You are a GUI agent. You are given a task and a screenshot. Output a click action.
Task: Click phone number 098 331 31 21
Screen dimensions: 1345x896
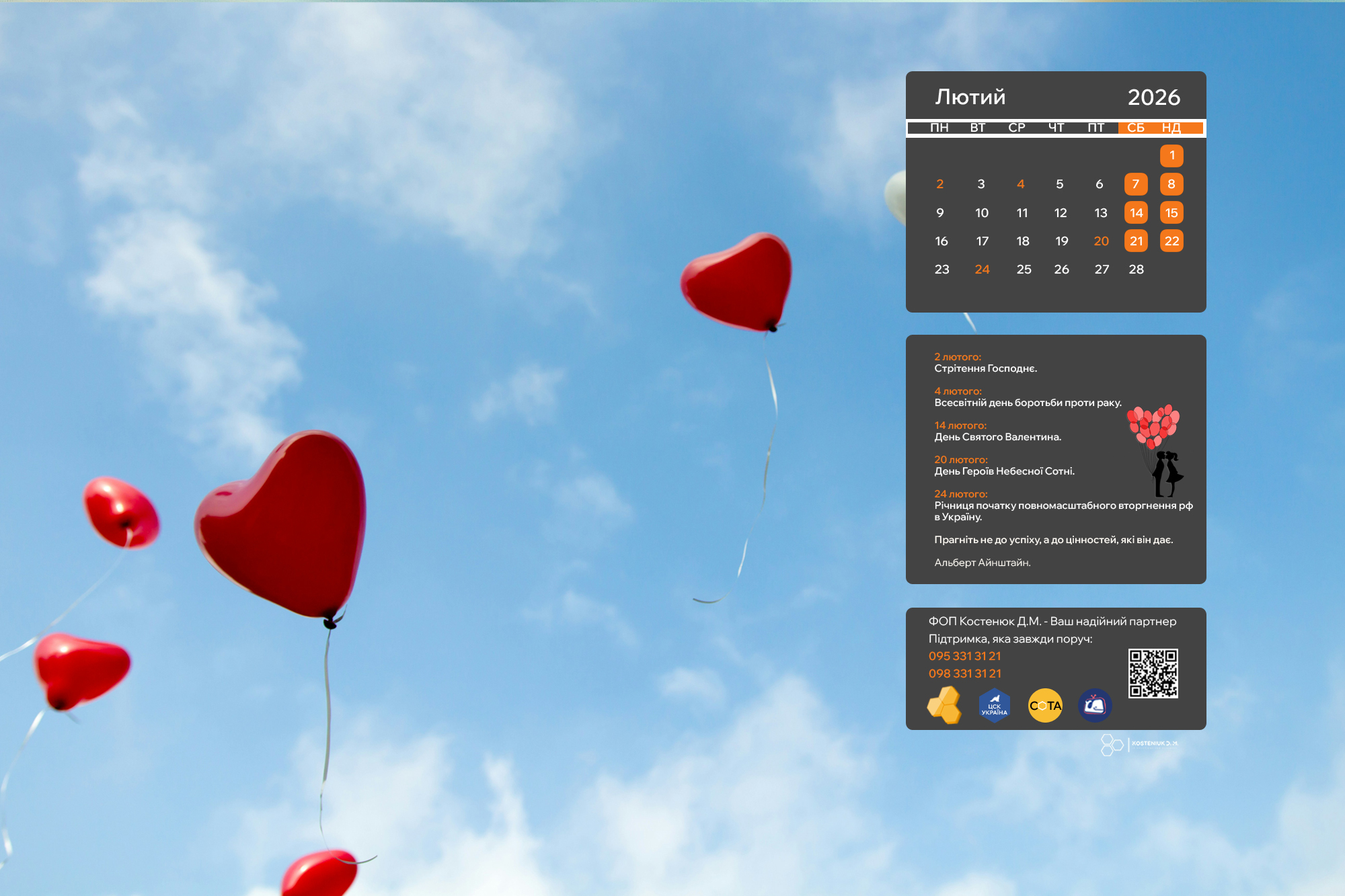(964, 674)
